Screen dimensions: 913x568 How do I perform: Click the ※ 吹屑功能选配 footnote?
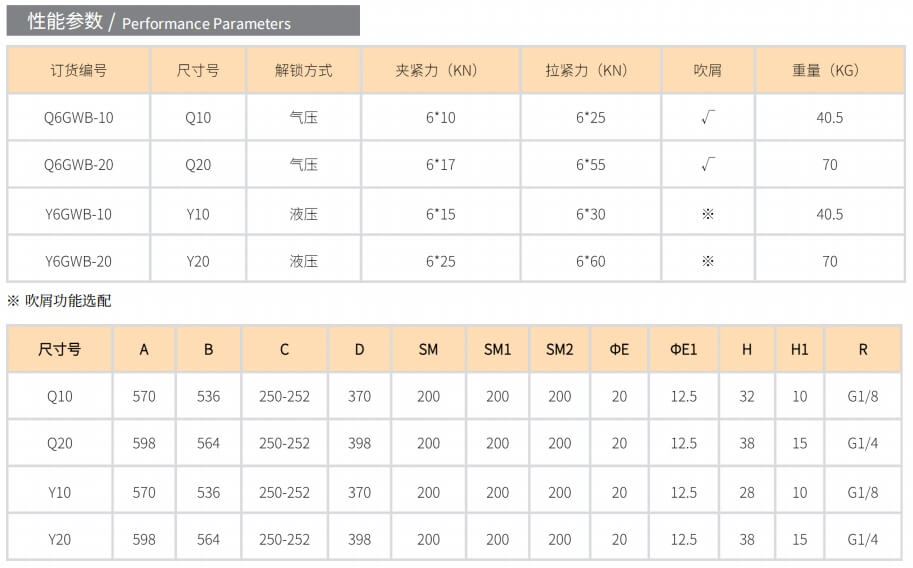point(59,301)
